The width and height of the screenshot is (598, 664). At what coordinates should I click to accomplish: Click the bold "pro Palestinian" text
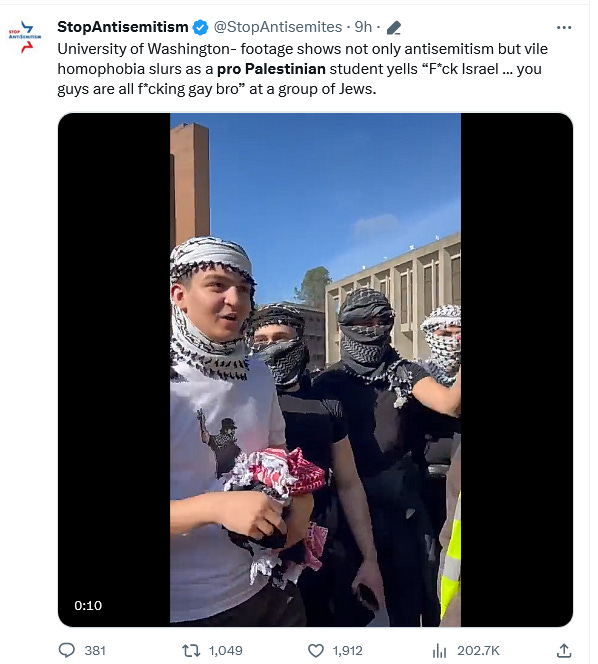point(271,69)
